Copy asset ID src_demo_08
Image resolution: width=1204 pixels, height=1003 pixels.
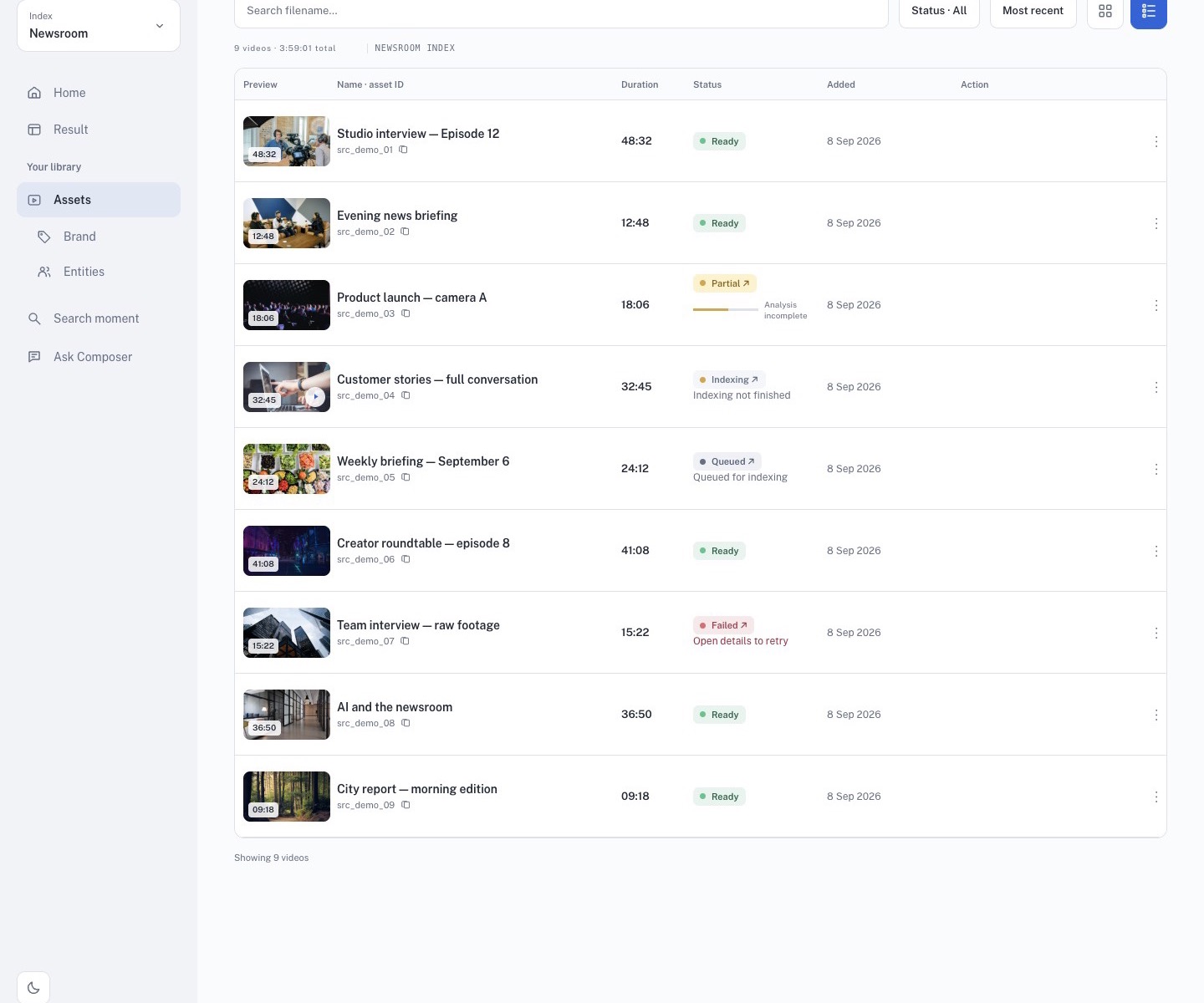[x=406, y=723]
